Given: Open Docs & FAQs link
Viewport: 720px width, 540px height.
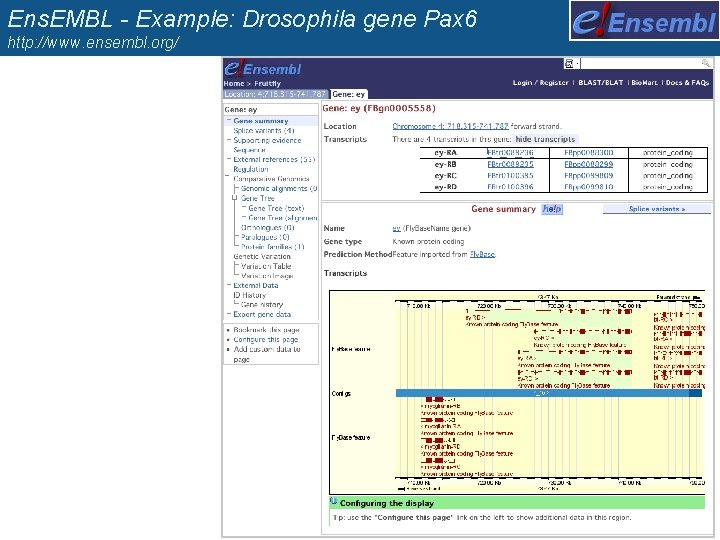Looking at the screenshot, I should [x=687, y=83].
